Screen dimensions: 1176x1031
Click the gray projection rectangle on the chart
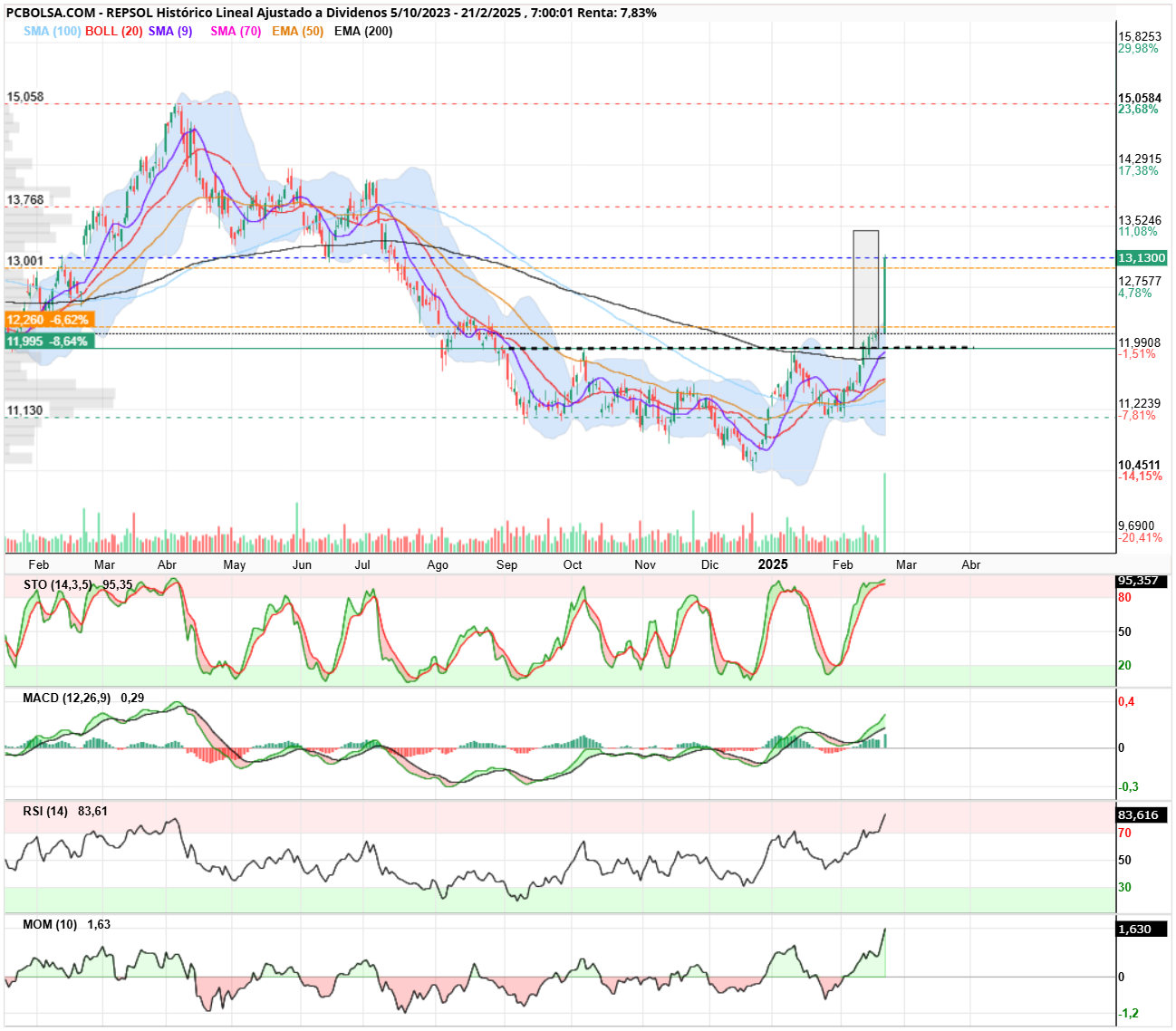866,289
